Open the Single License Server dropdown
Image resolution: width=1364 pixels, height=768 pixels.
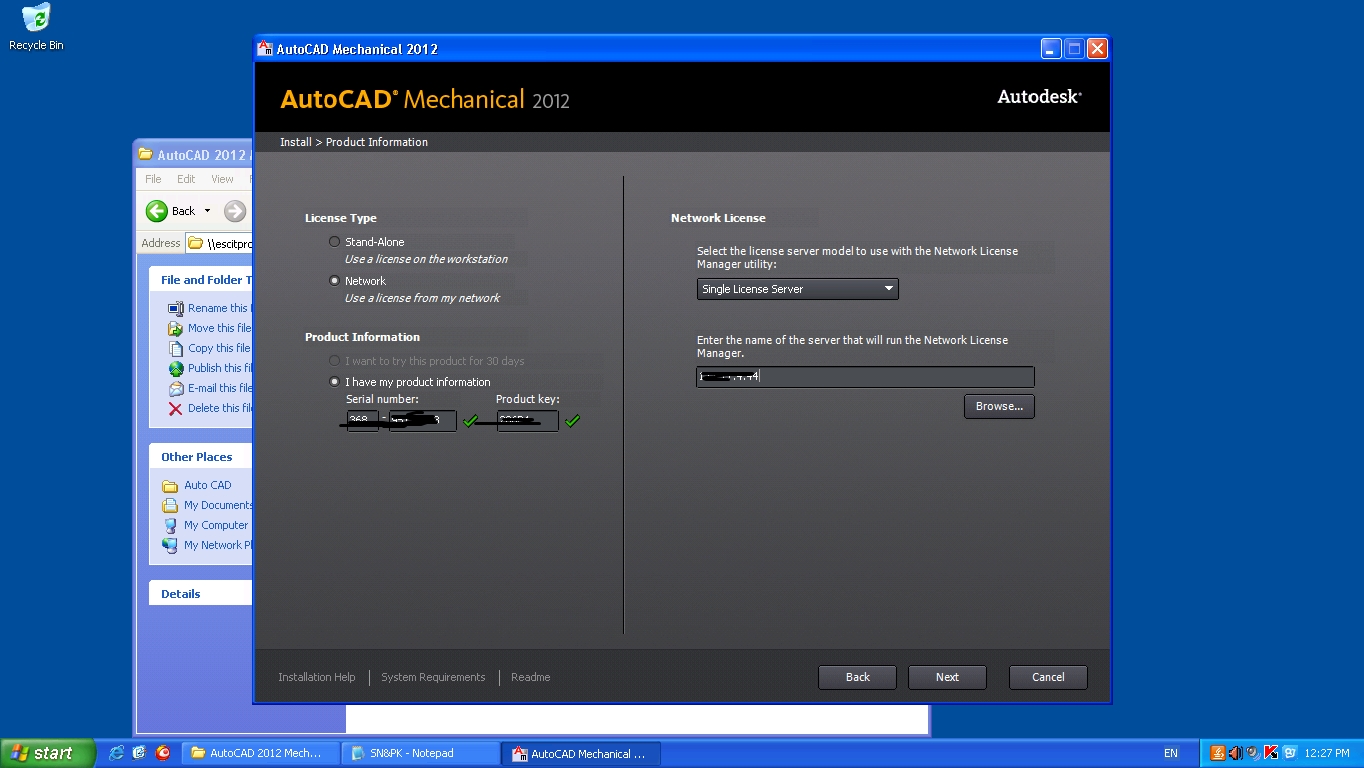click(798, 289)
